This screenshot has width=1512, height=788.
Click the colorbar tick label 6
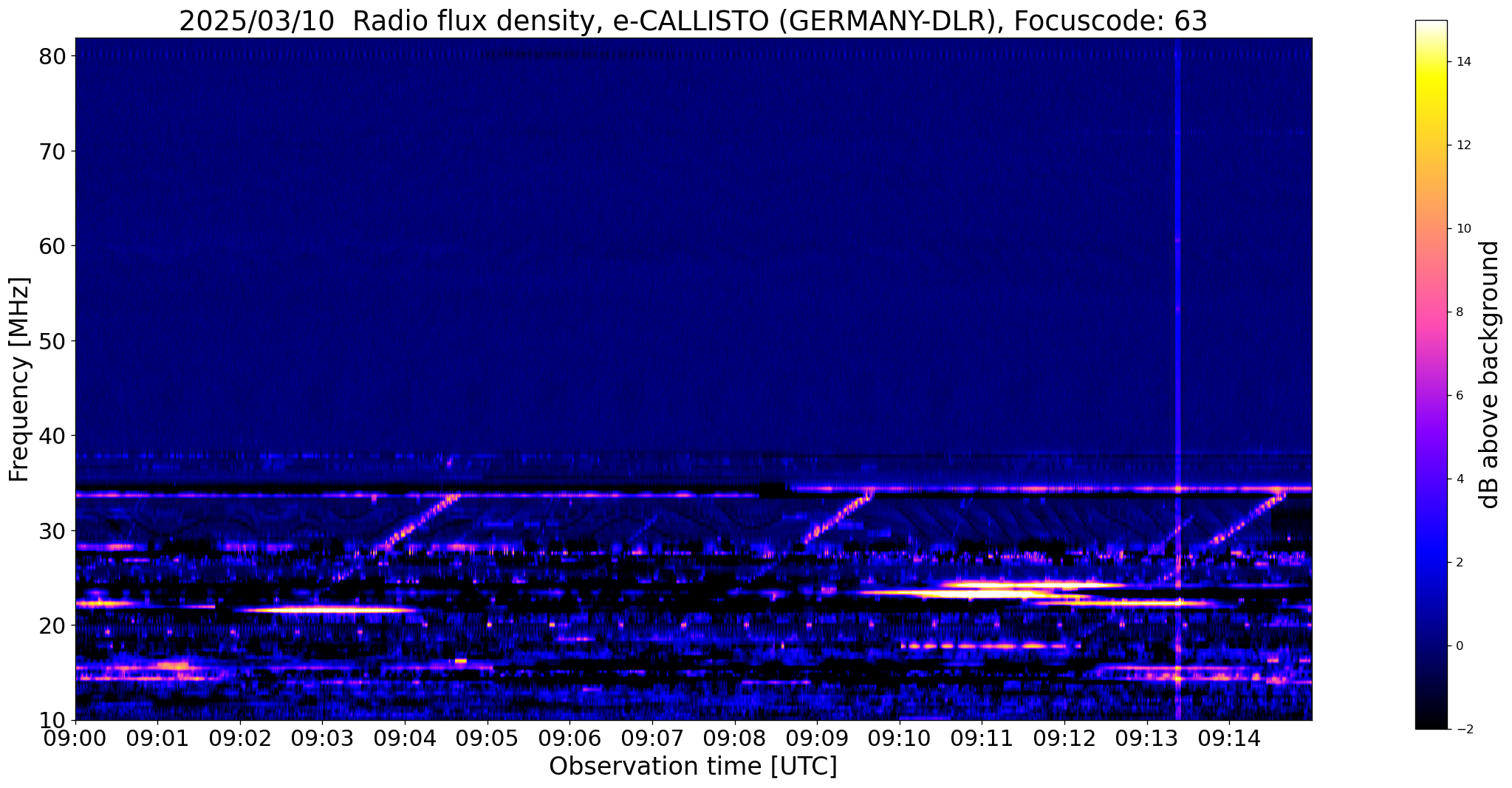[1460, 396]
